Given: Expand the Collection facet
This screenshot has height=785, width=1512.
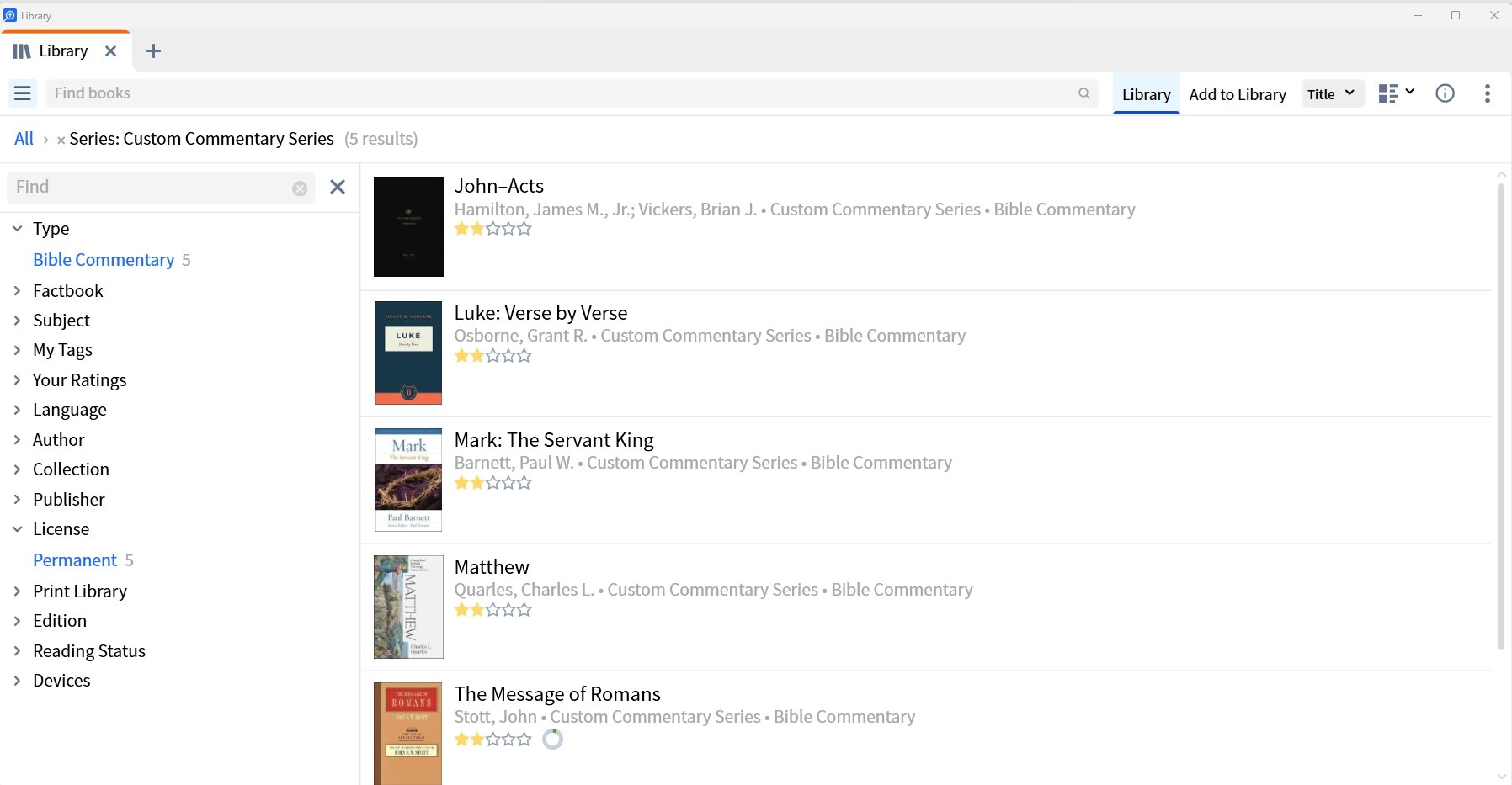Looking at the screenshot, I should [17, 469].
